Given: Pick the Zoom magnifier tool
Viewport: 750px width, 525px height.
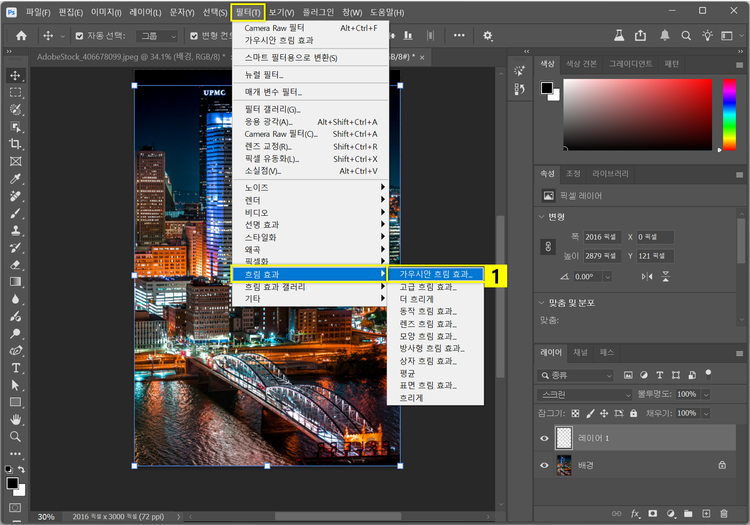Looking at the screenshot, I should (x=15, y=437).
